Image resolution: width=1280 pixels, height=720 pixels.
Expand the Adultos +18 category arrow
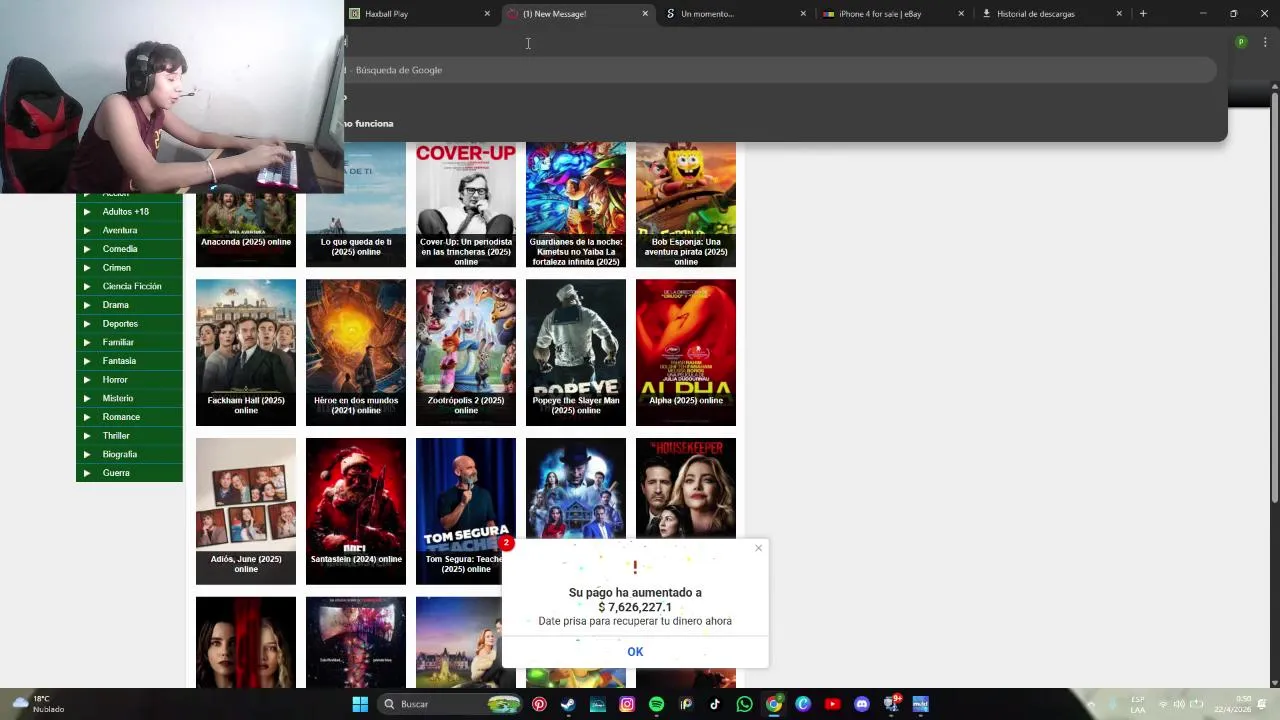pyautogui.click(x=87, y=212)
